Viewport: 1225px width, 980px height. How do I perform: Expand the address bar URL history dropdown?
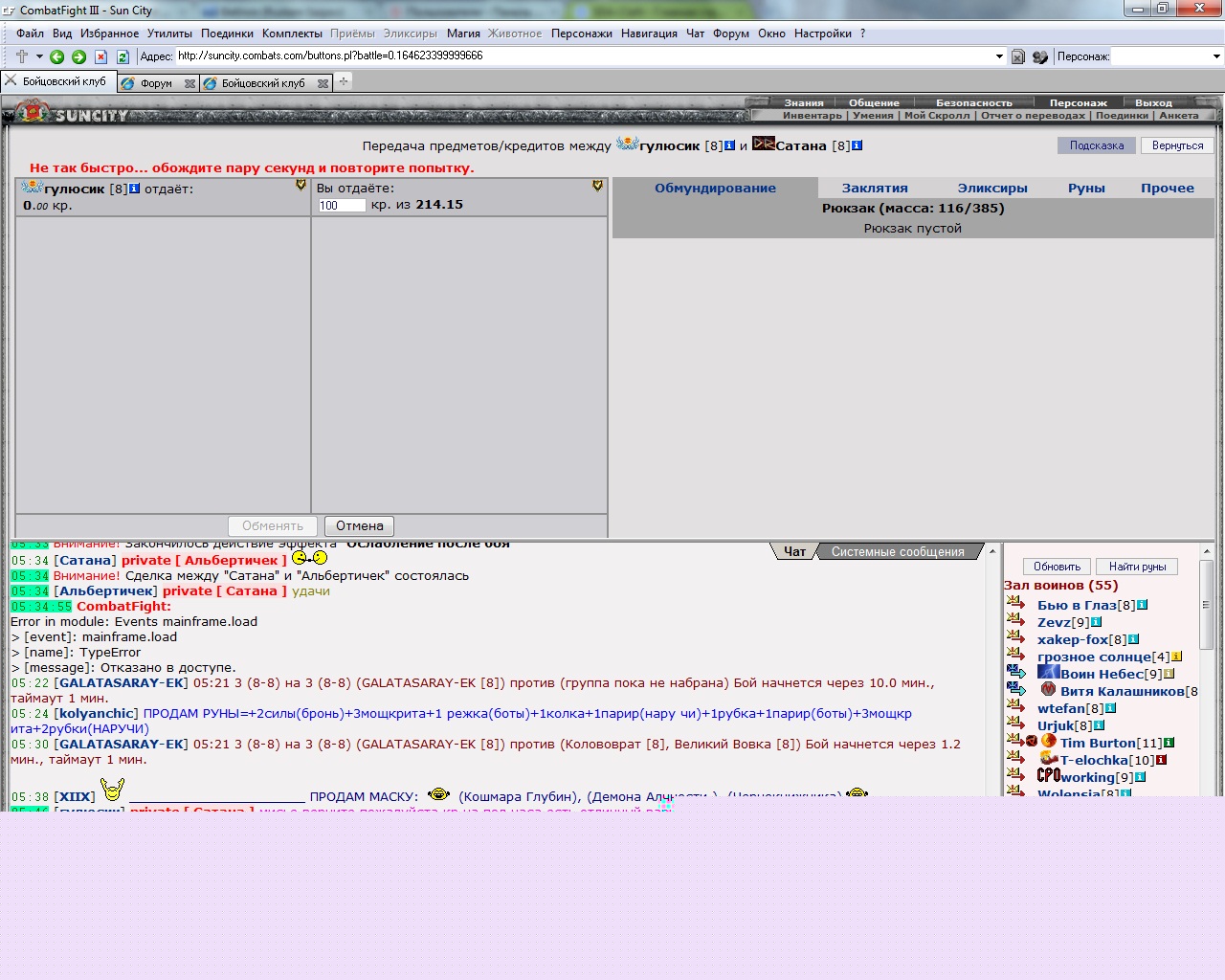coord(999,56)
